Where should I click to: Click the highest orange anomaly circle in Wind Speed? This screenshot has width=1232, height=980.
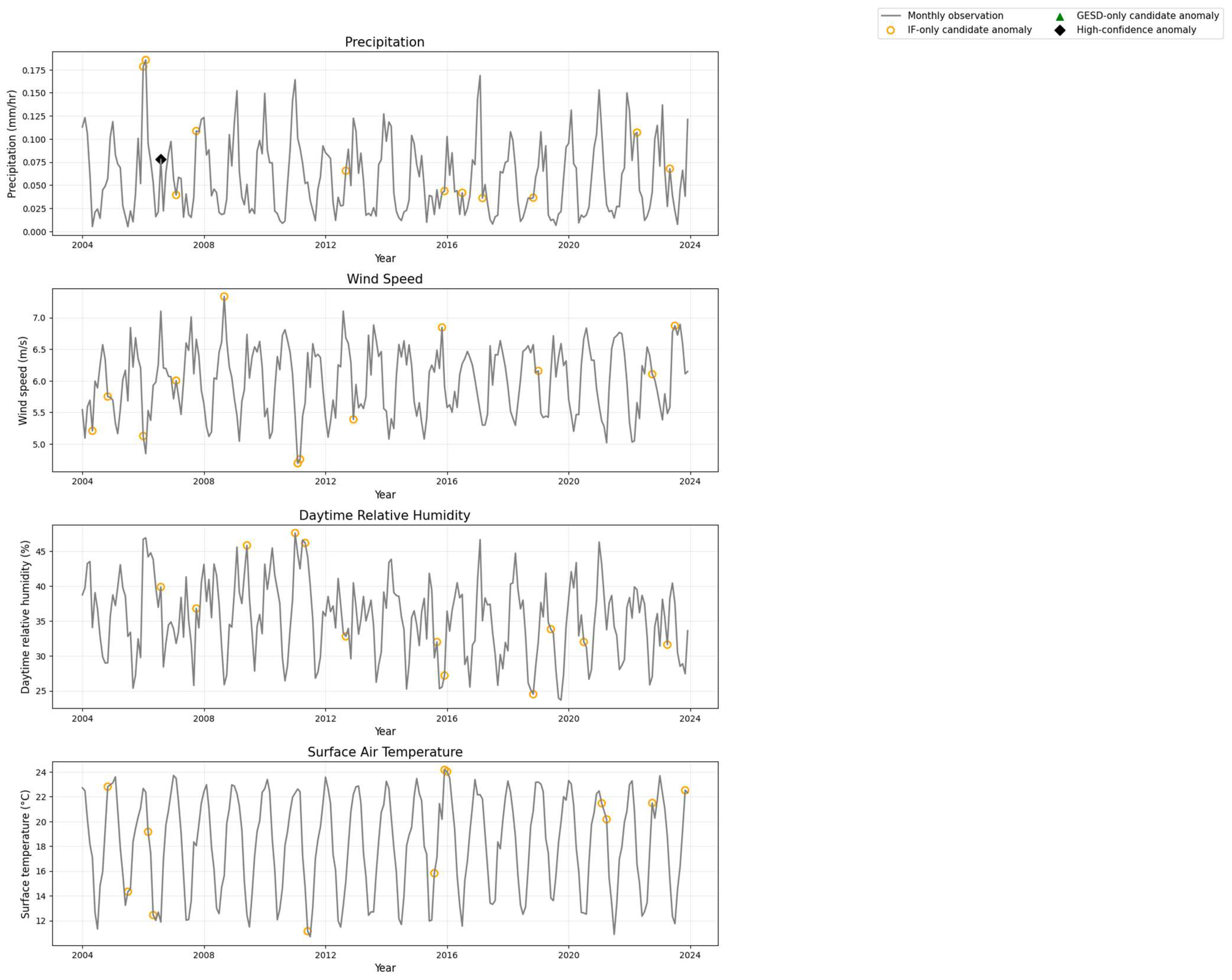[x=224, y=297]
